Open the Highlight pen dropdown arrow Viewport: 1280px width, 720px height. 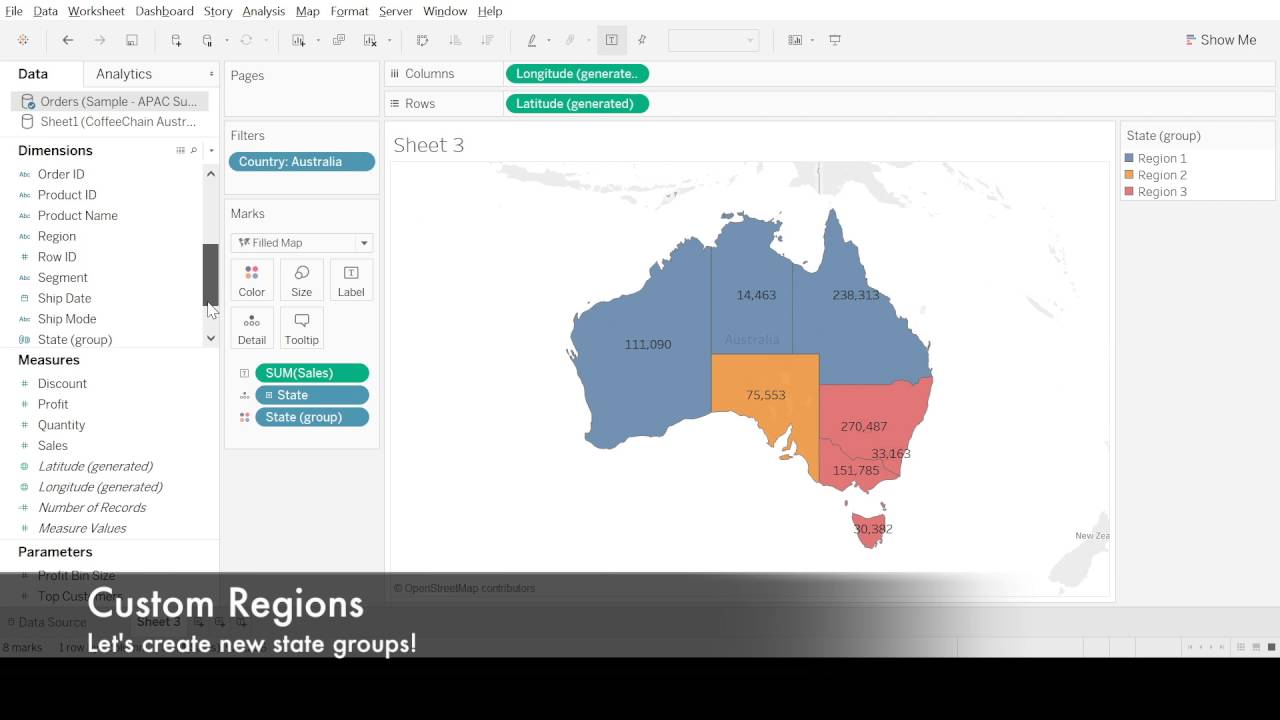coord(548,40)
